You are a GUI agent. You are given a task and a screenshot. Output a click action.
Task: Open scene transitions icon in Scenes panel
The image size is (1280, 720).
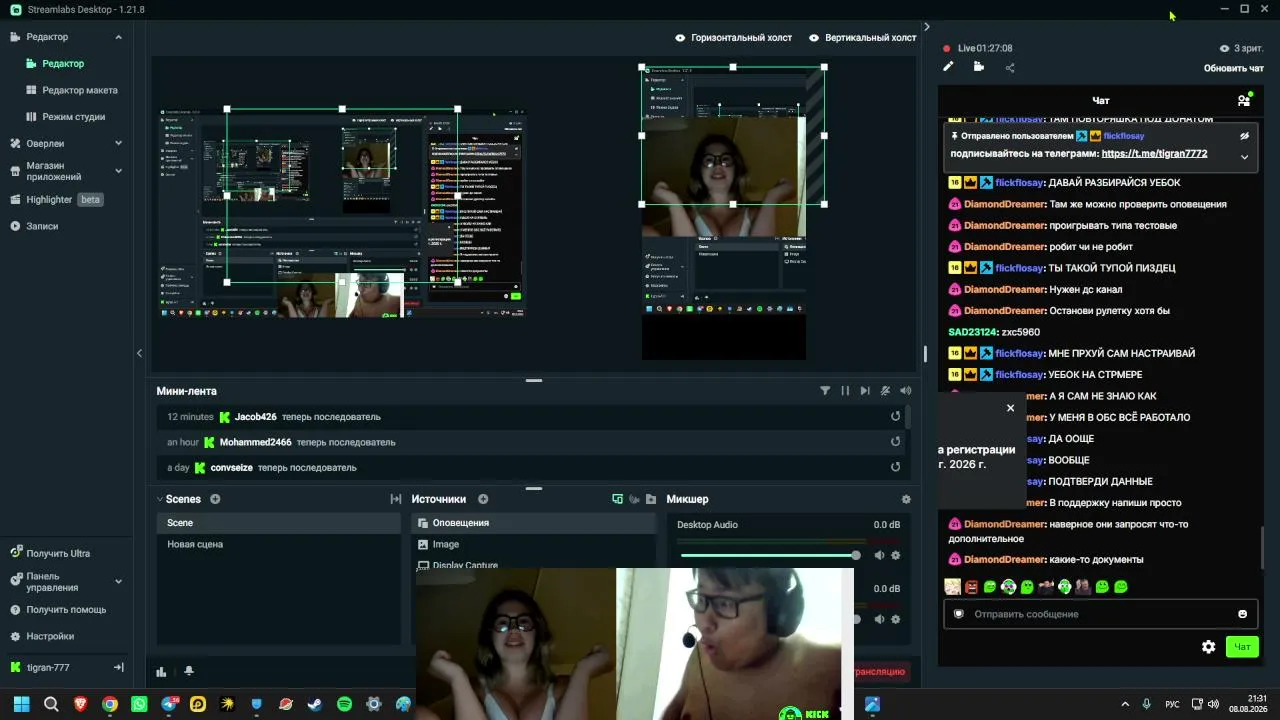pos(396,499)
